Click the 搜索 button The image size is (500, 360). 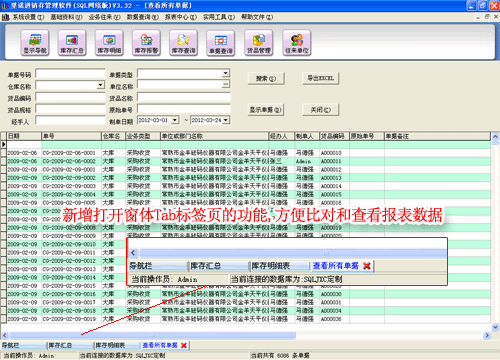click(266, 79)
